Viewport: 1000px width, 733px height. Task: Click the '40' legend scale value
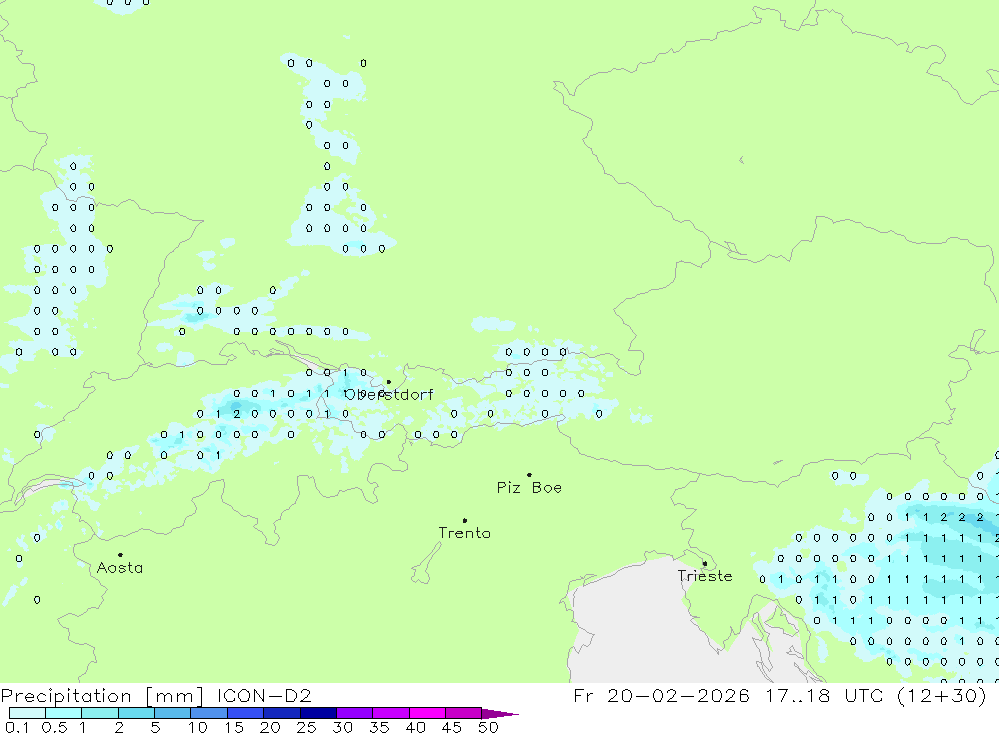pyautogui.click(x=416, y=727)
